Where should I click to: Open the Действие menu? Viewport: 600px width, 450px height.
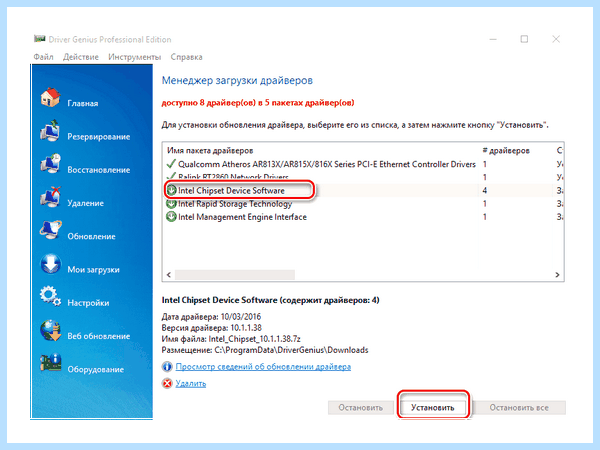[81, 57]
